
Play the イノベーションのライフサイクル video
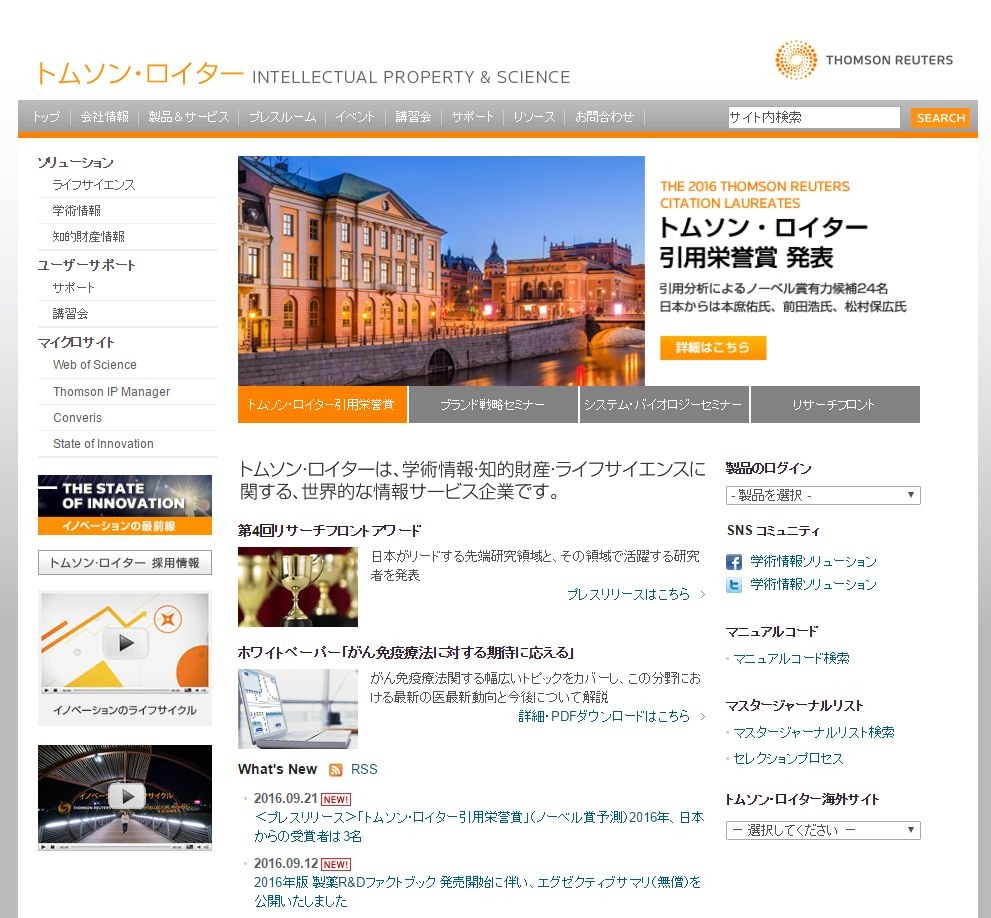pyautogui.click(x=125, y=644)
